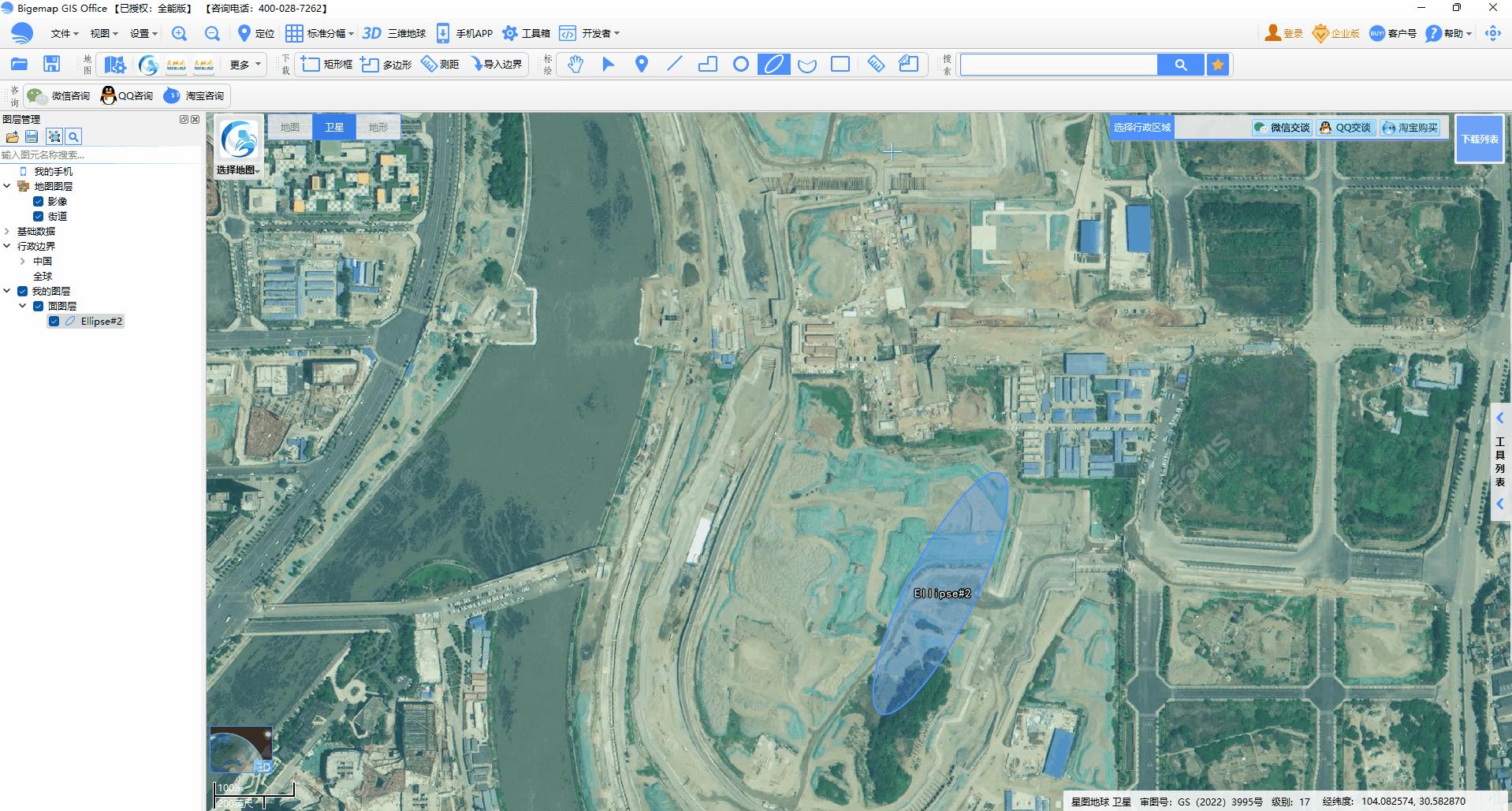Click the zoom in magnifier icon
Screen dimensions: 1512x811
point(180,33)
